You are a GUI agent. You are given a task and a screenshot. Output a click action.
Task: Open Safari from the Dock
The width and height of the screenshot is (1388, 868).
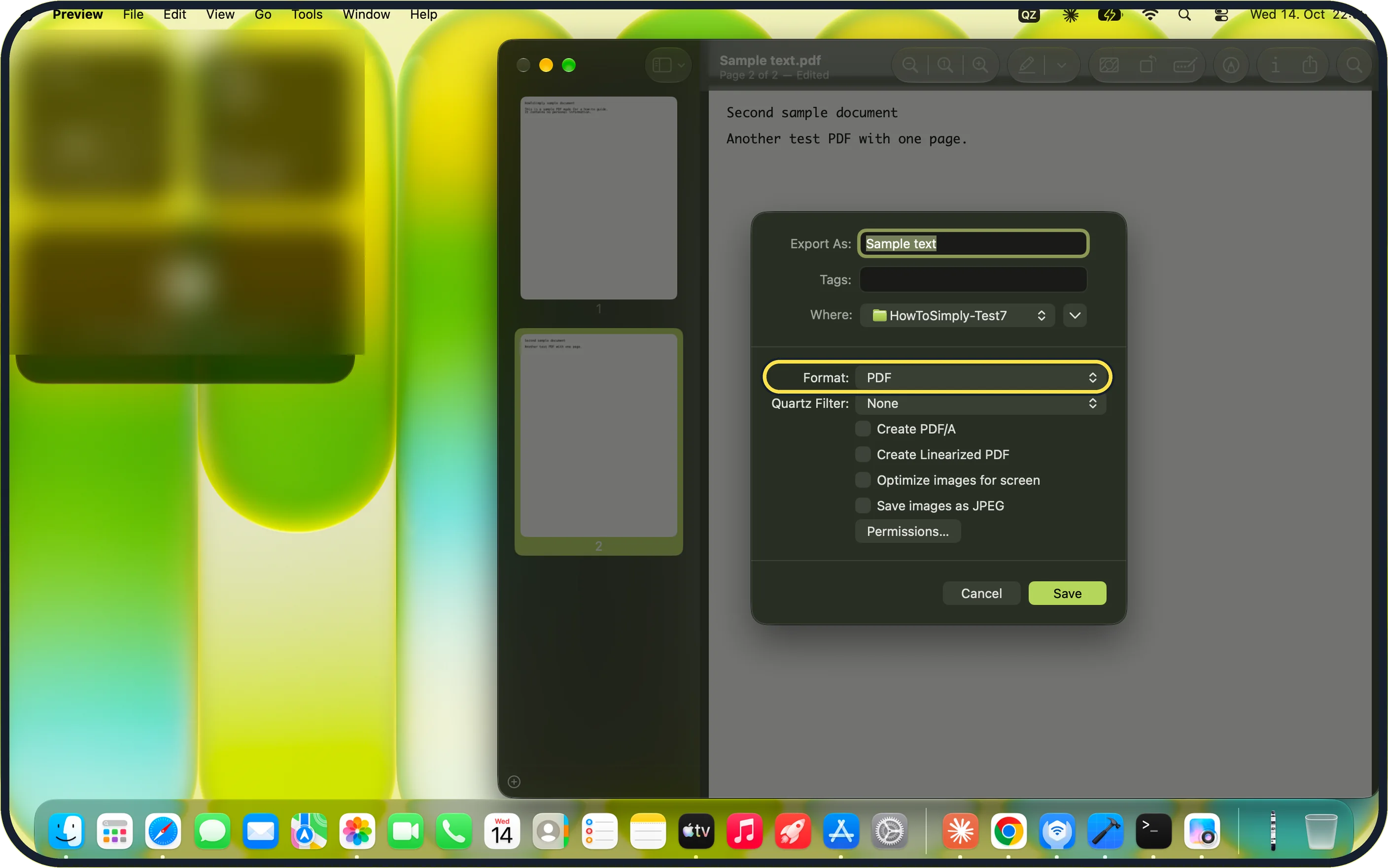(163, 831)
